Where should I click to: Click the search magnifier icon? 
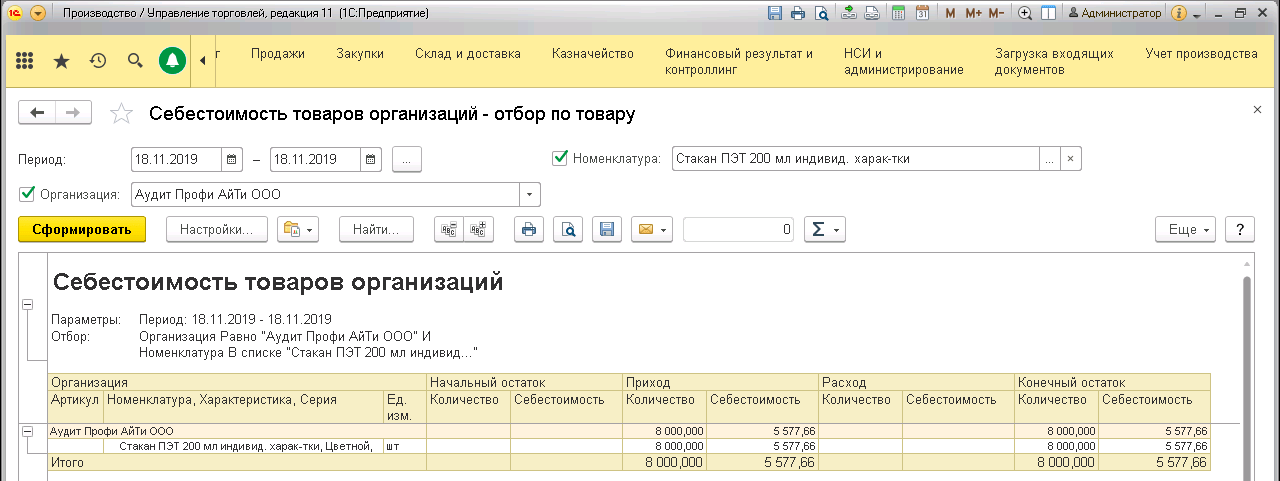(x=135, y=61)
